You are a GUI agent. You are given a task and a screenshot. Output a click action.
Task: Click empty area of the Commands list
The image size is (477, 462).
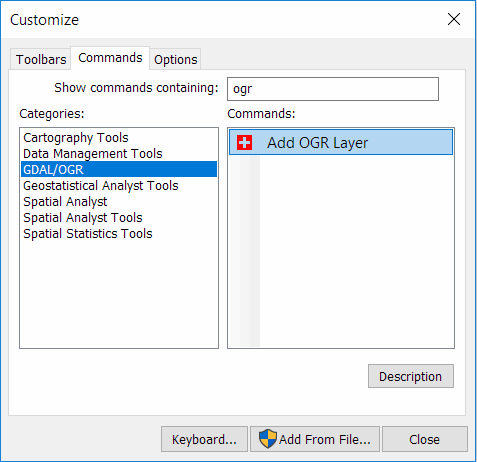[357, 250]
